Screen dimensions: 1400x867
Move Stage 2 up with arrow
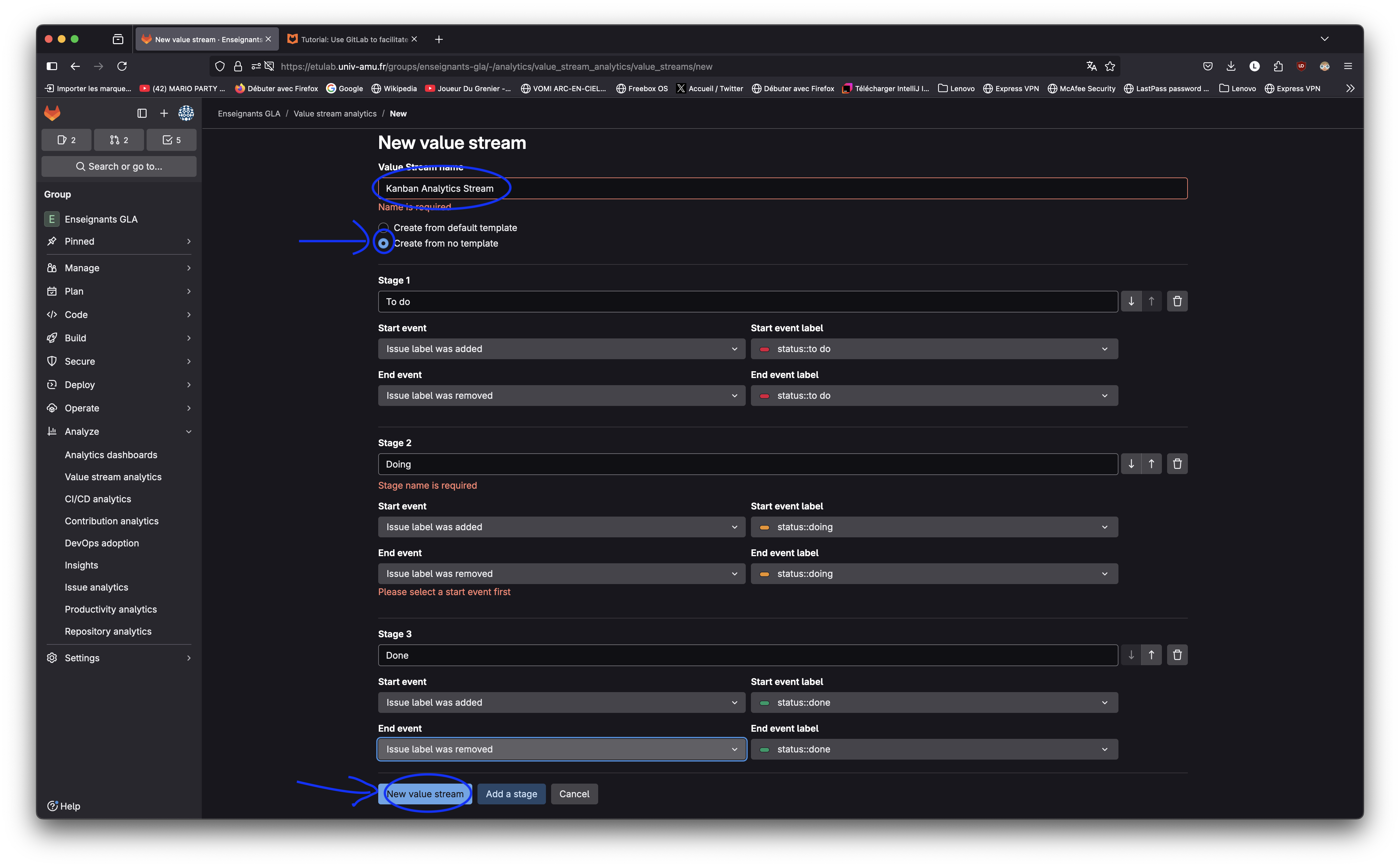(1151, 464)
